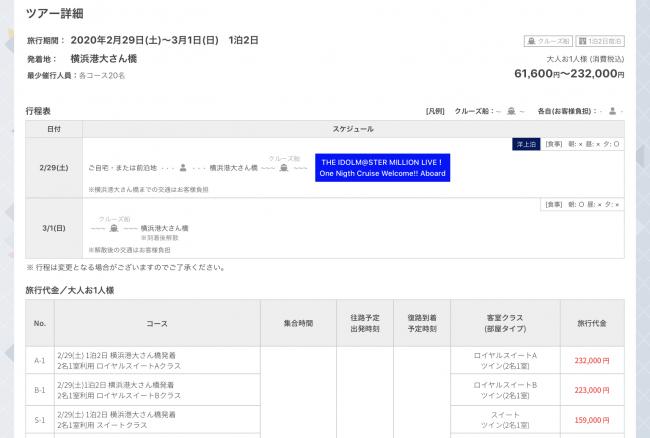Click the 往路予定出発時刻 column header

pyautogui.click(x=365, y=323)
